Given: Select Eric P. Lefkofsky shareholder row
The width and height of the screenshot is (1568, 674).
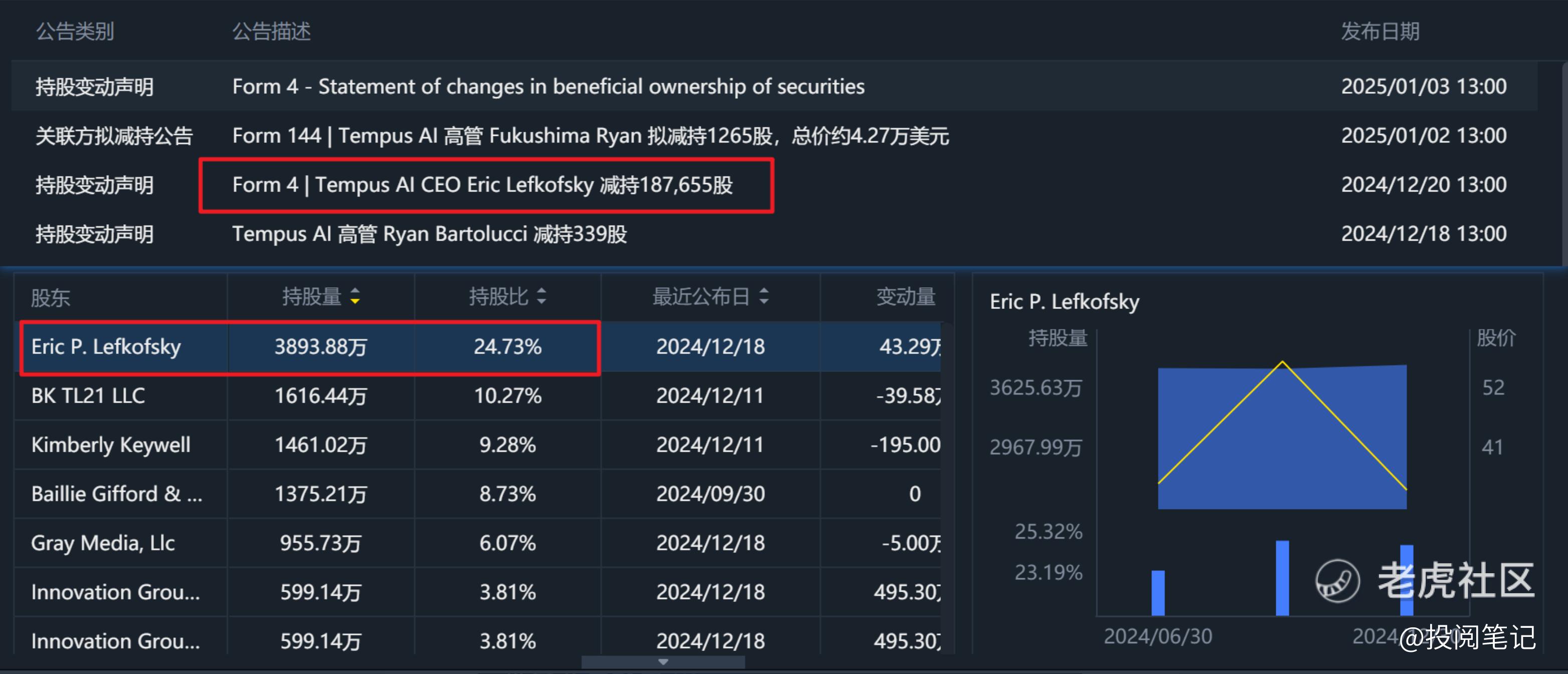Looking at the screenshot, I should pyautogui.click(x=106, y=347).
